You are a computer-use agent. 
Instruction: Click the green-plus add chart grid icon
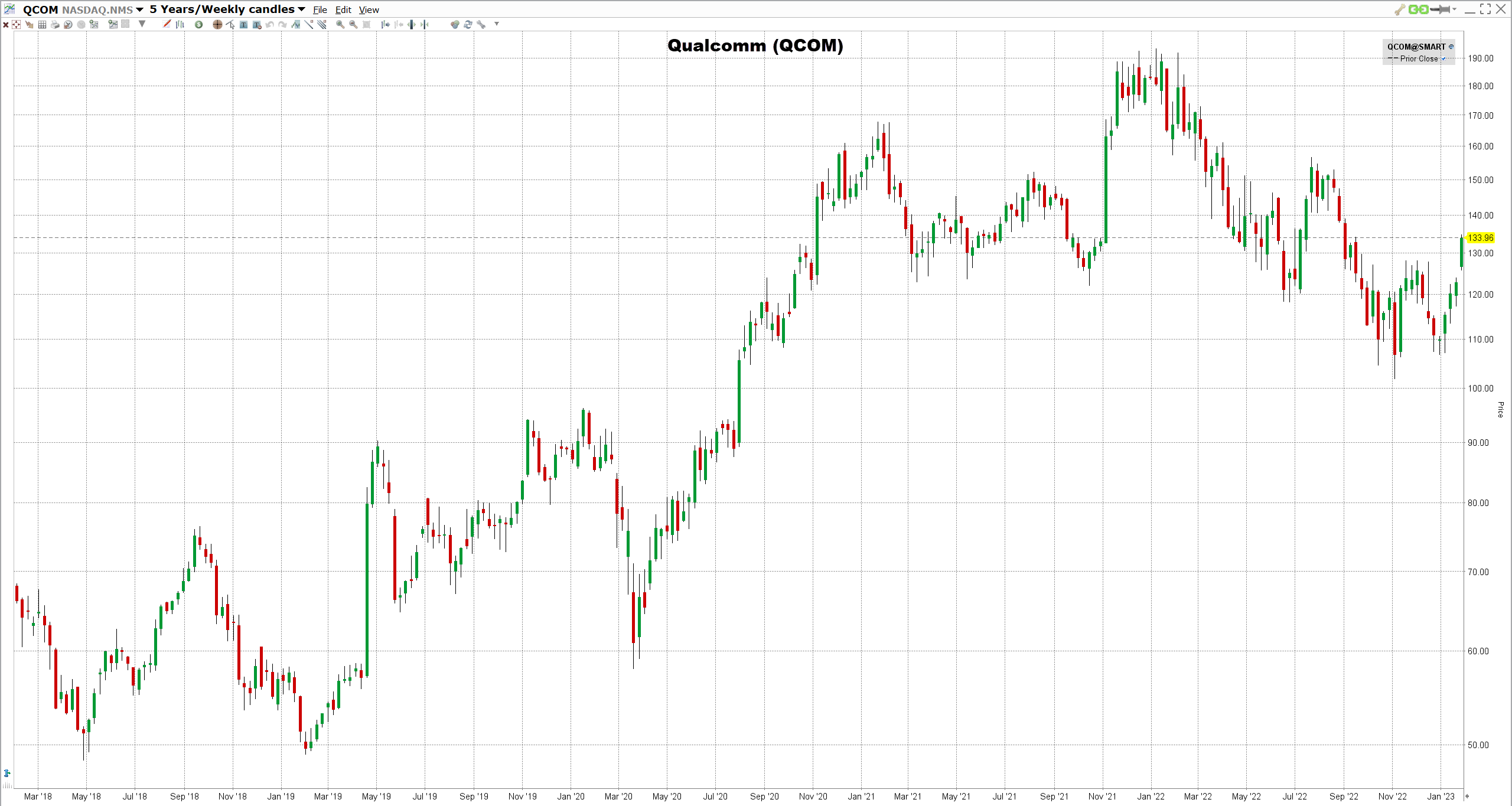point(94,24)
